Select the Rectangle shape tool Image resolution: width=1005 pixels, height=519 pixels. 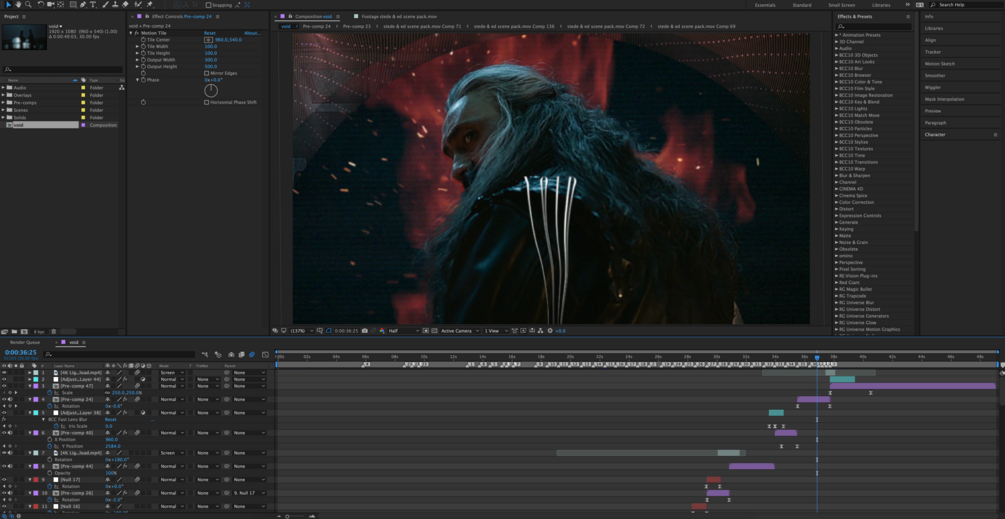pyautogui.click(x=73, y=4)
